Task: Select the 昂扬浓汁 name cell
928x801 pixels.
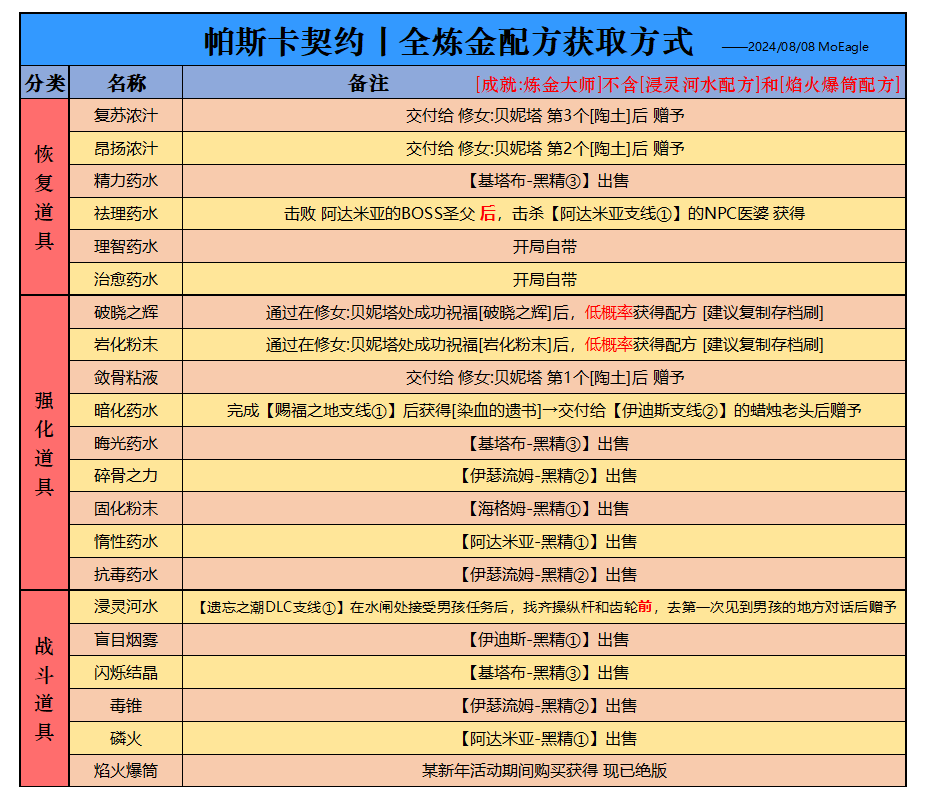Action: click(x=126, y=148)
